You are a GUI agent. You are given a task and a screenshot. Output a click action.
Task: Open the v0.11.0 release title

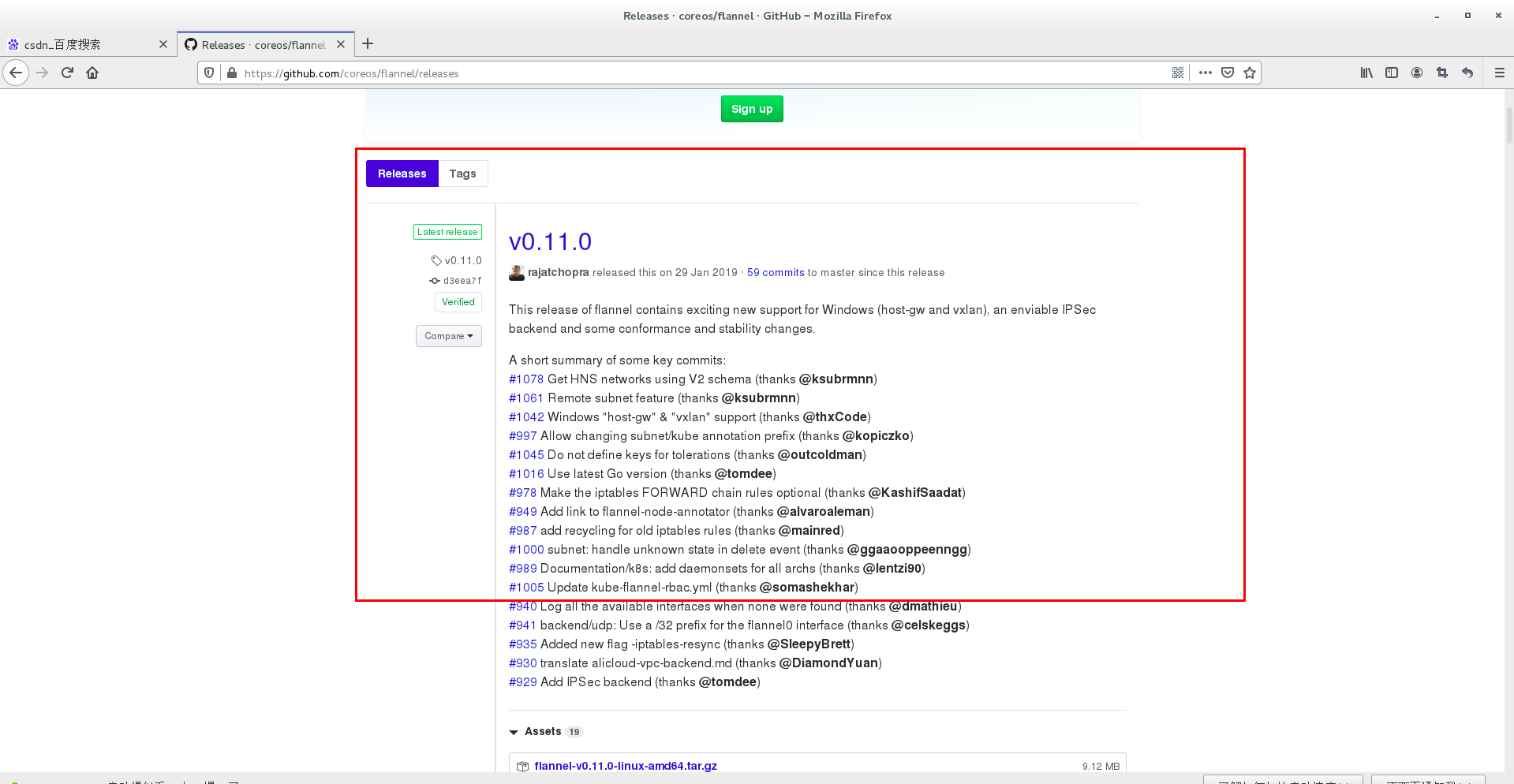coord(550,241)
